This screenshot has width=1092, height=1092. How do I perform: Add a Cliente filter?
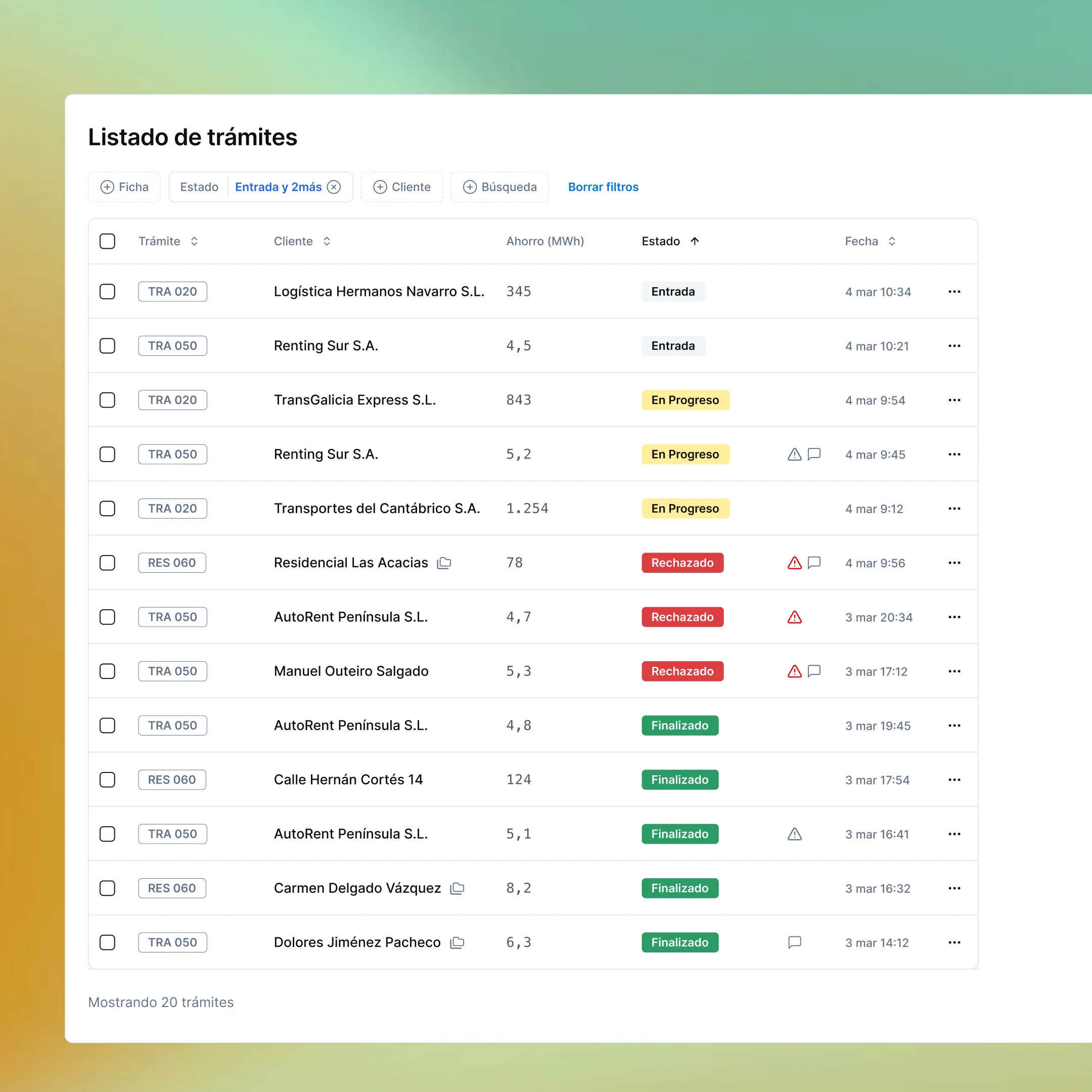click(x=402, y=187)
